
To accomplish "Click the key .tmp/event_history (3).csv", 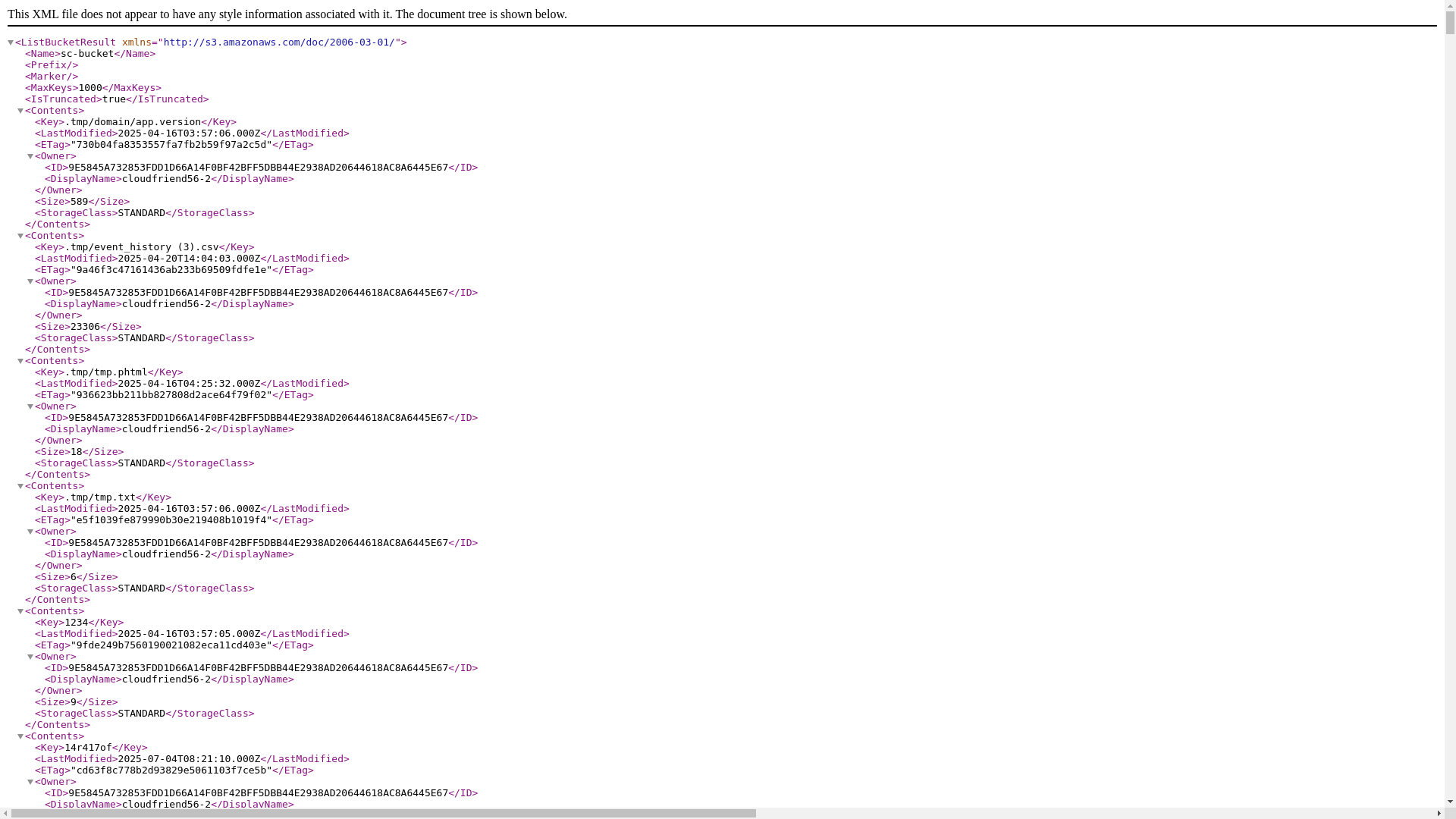I will point(142,247).
